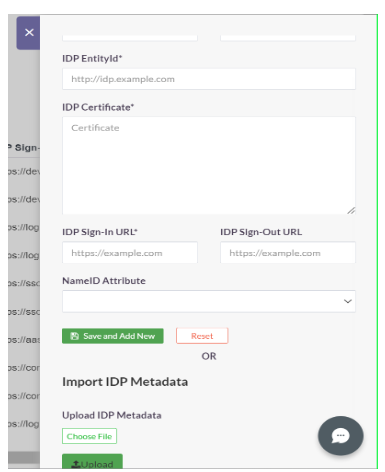Screen dimensions: 385x472
Task: Click the horizontal scrollbar at bottom left
Action: click(24, 457)
